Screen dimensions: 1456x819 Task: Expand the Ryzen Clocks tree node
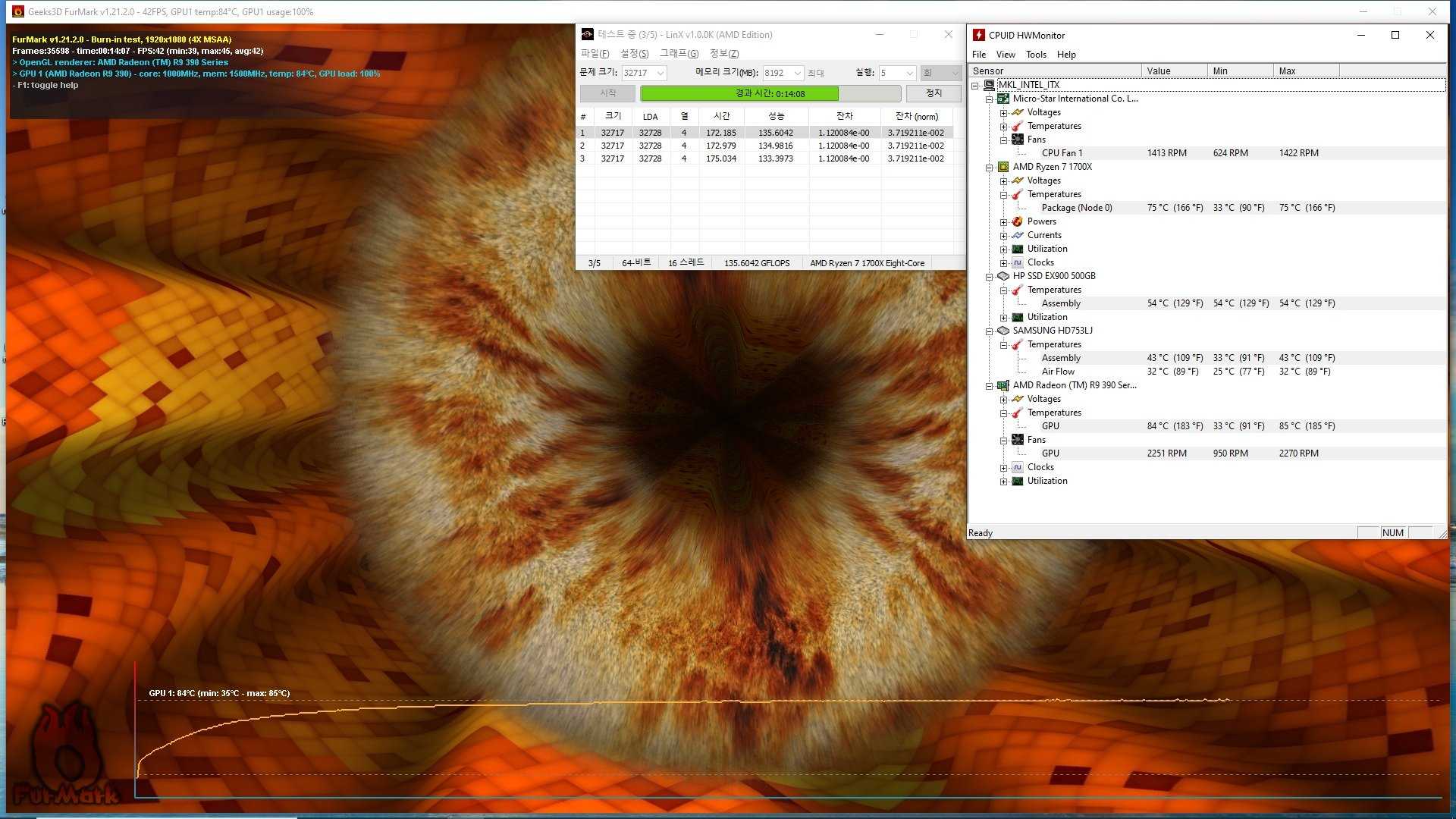[1004, 263]
